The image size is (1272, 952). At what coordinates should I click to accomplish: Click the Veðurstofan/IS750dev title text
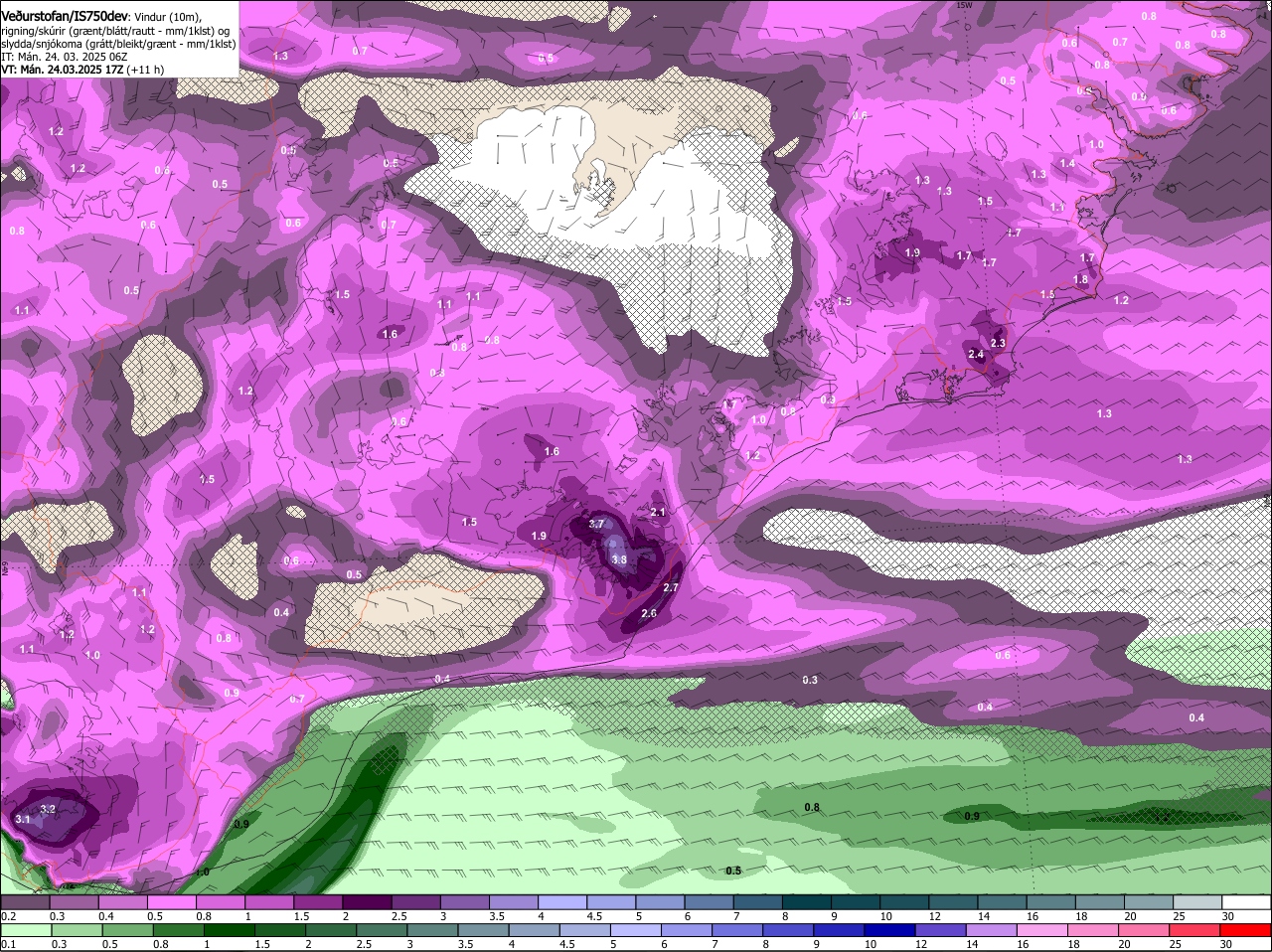click(65, 17)
